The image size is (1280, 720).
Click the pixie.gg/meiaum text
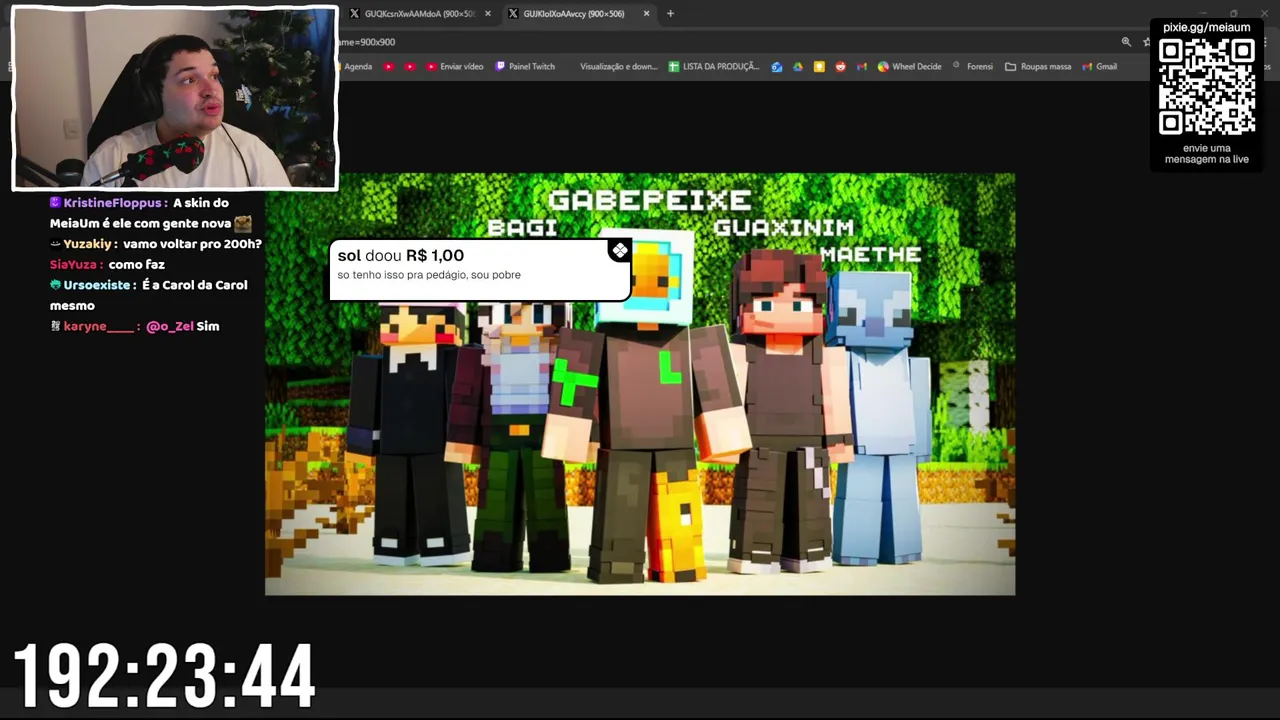coord(1206,27)
